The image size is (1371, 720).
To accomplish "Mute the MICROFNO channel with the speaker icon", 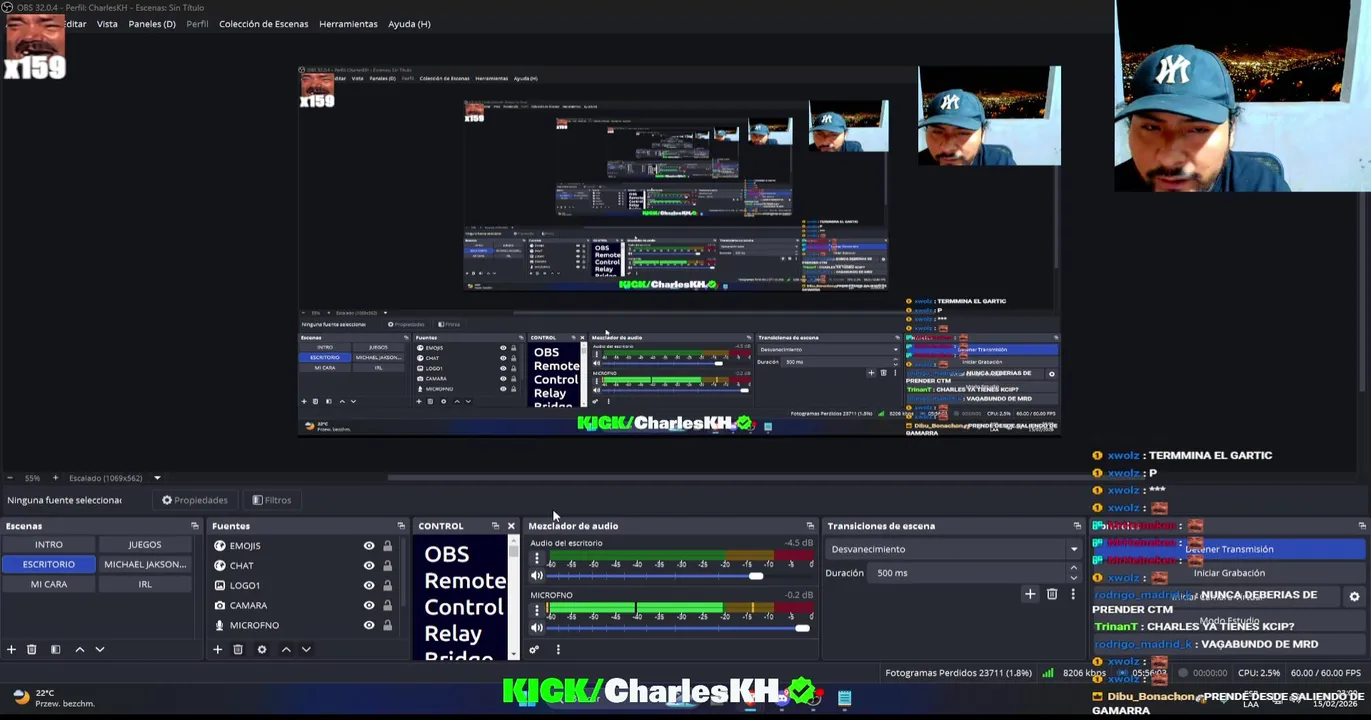I will pos(537,628).
